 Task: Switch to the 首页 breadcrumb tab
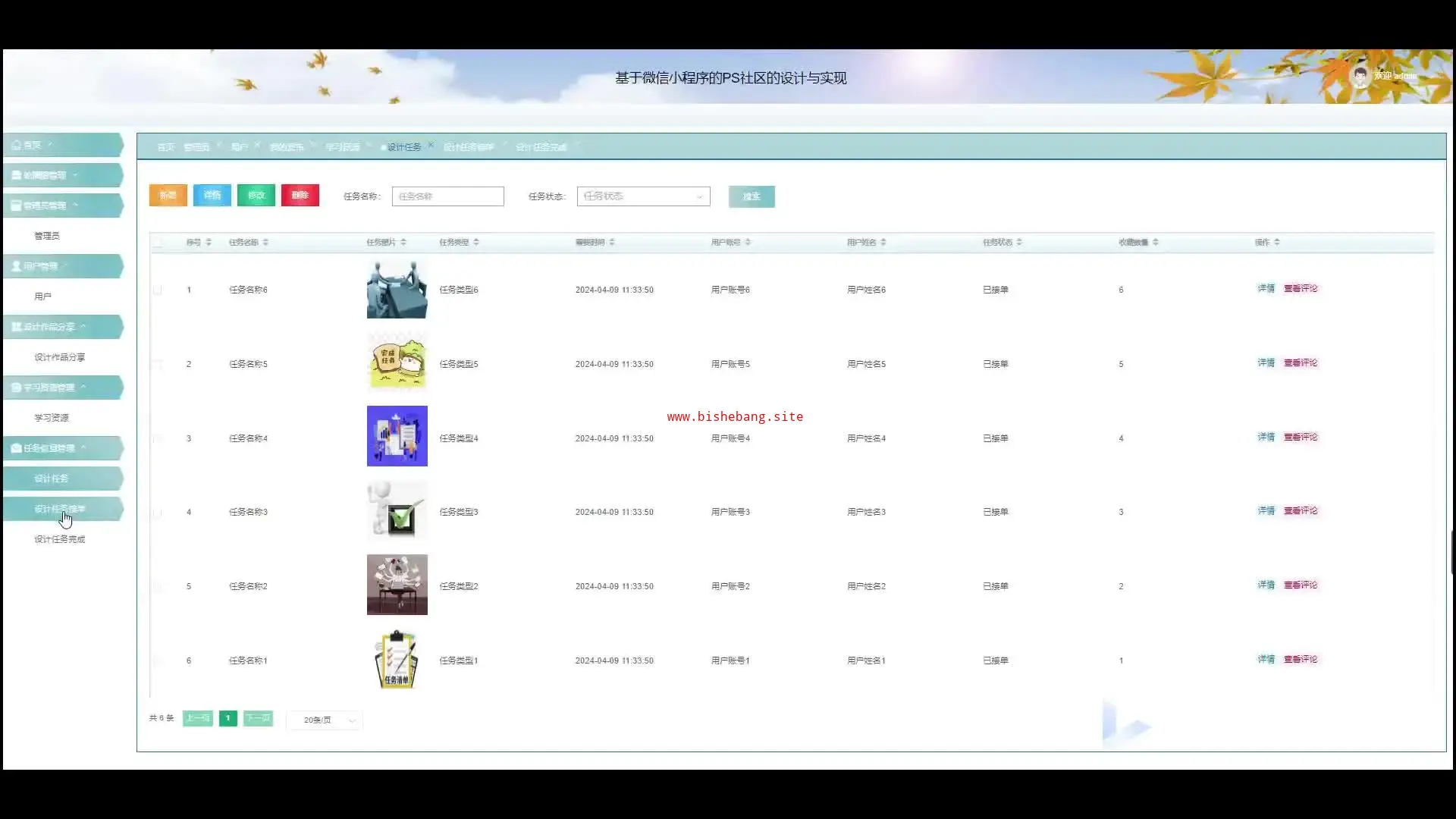point(165,147)
